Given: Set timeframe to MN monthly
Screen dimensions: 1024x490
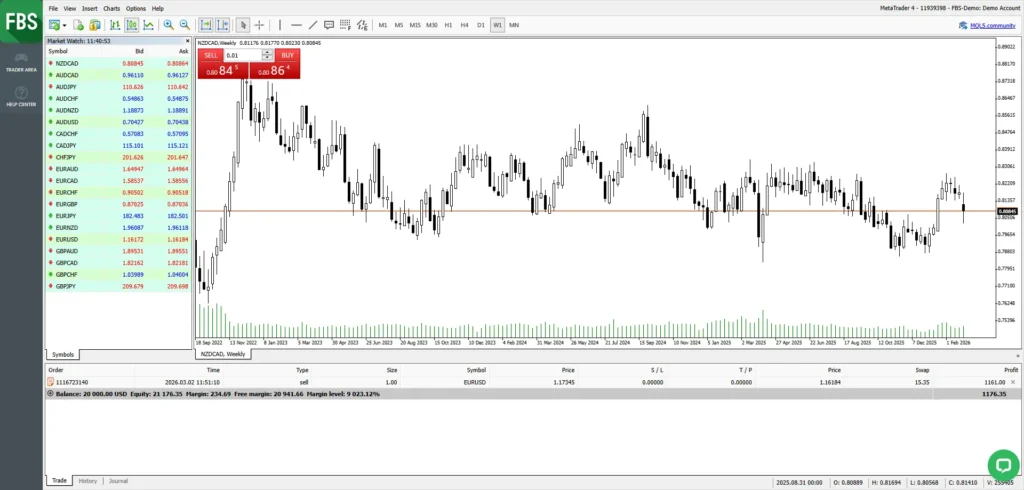Looking at the screenshot, I should (514, 25).
